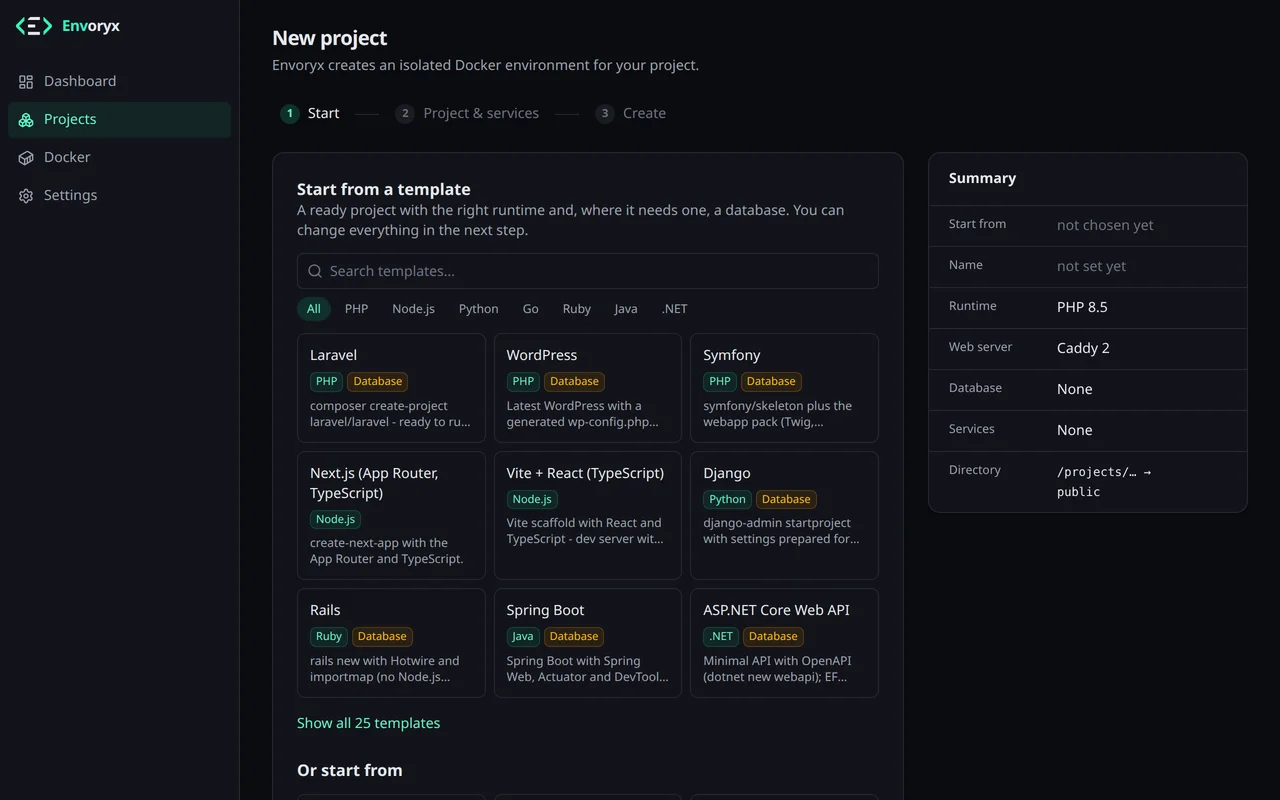Go to the Docker section
The width and height of the screenshot is (1280, 800).
[119, 157]
